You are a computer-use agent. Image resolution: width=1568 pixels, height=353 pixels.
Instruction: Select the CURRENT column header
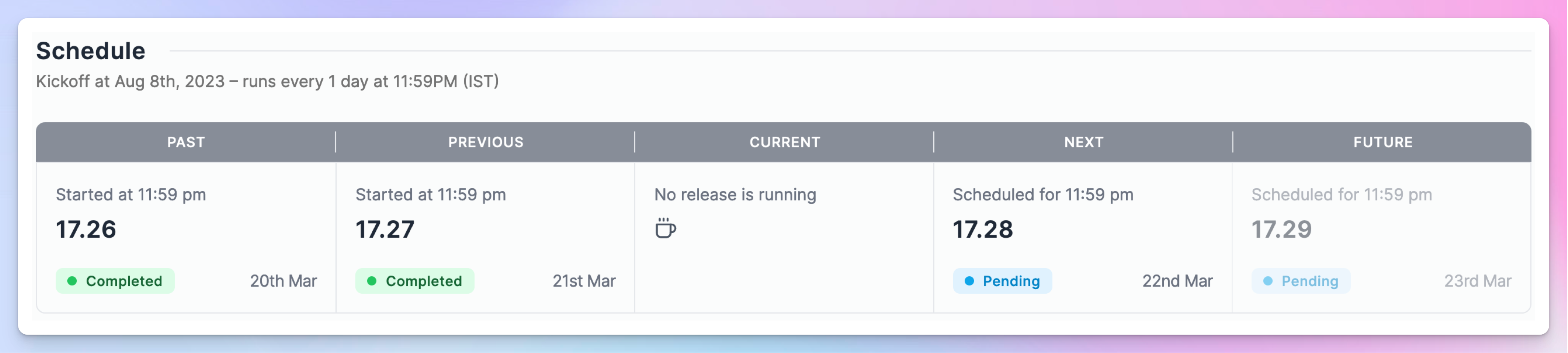tap(785, 142)
